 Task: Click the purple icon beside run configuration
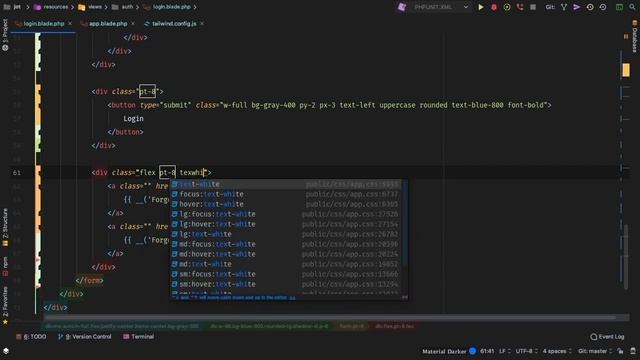pos(402,7)
